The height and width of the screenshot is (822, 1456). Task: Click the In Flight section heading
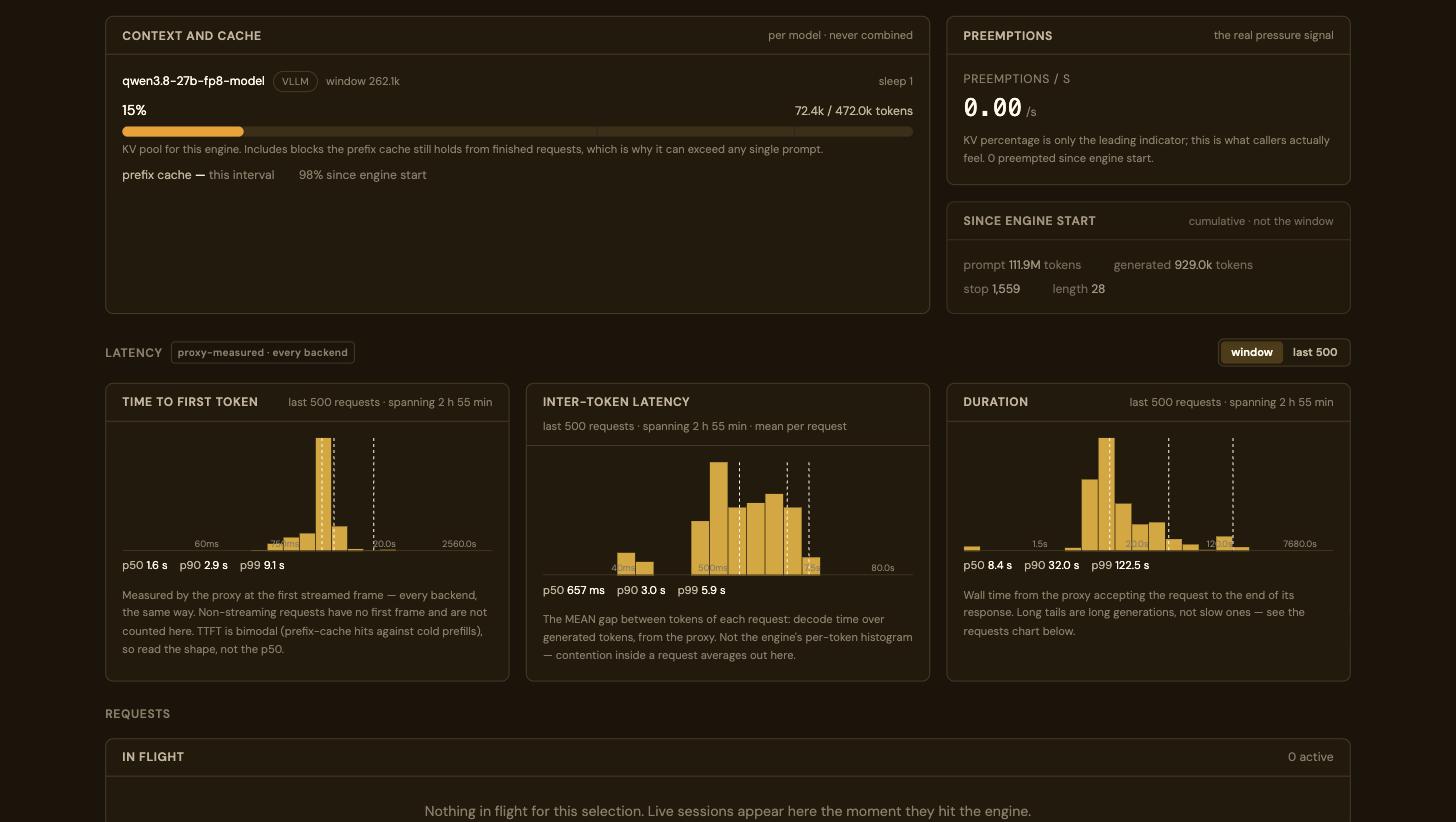(x=153, y=757)
